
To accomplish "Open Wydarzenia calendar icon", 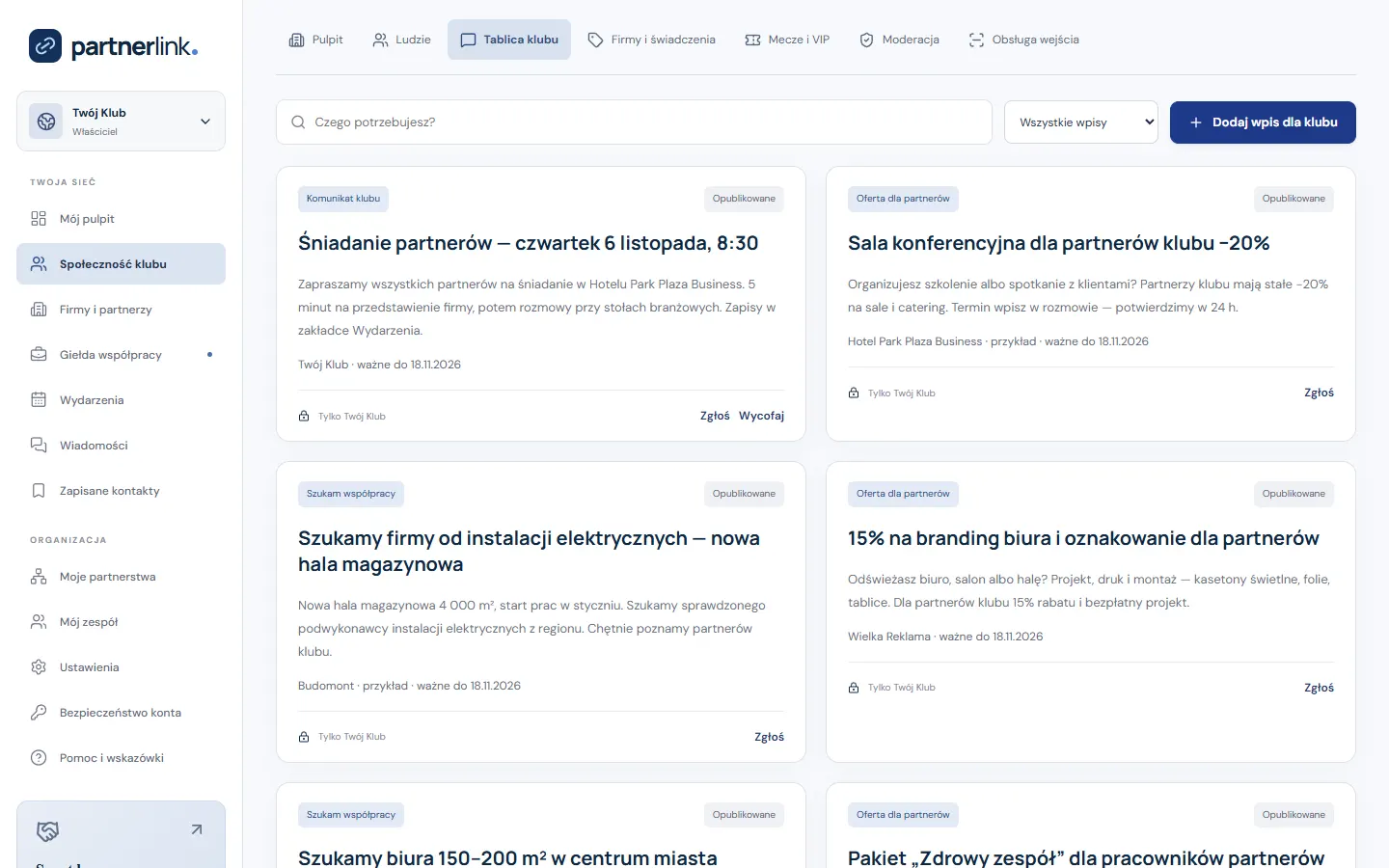I will 39,400.
